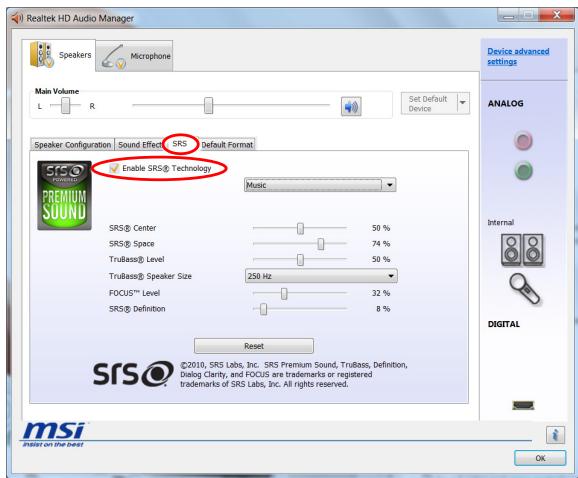Click the SRS Center slider handle
Screen dimensions: 578x478
pyautogui.click(x=300, y=228)
